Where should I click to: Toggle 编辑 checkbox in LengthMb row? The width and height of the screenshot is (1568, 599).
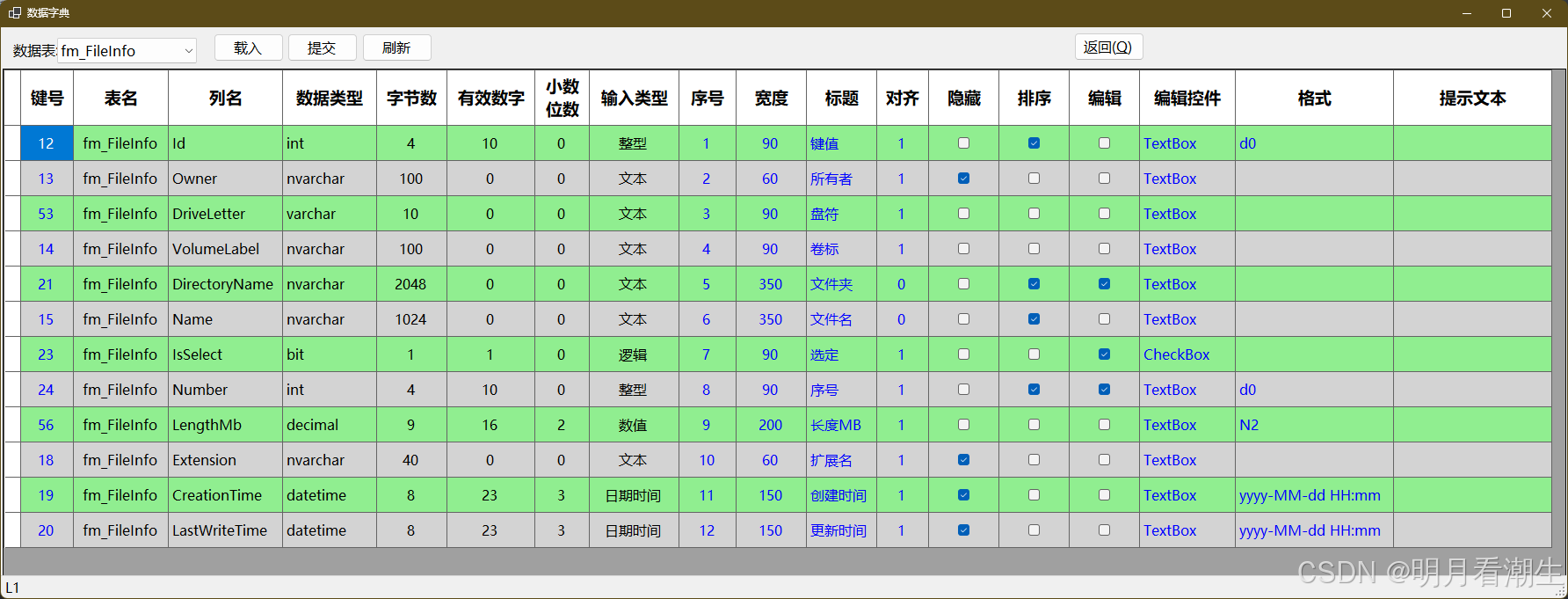click(1104, 425)
